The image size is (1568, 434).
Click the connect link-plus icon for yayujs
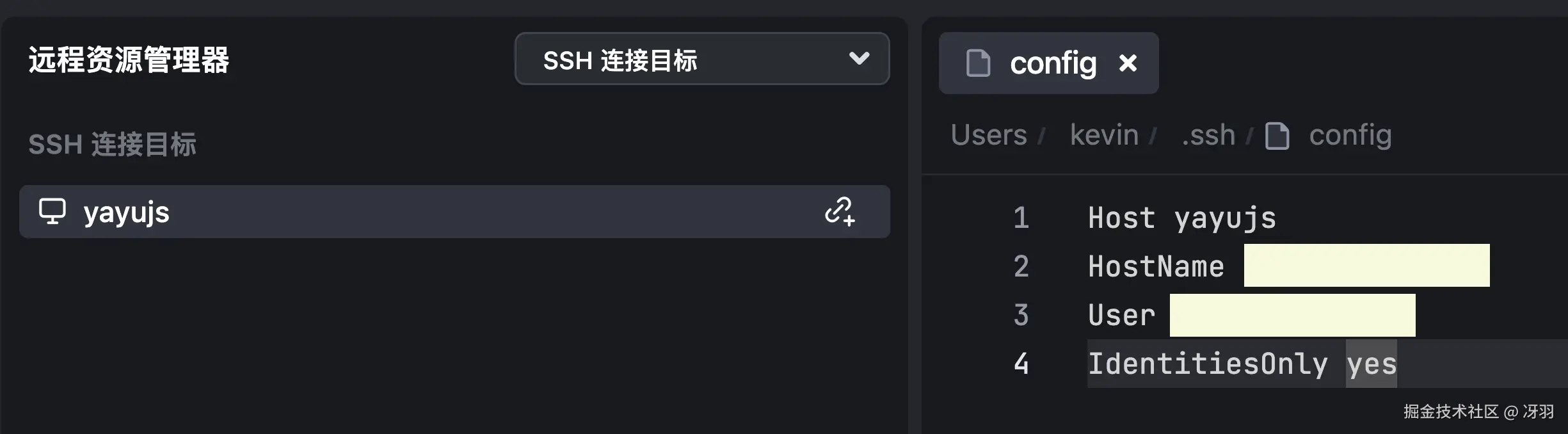pos(840,211)
